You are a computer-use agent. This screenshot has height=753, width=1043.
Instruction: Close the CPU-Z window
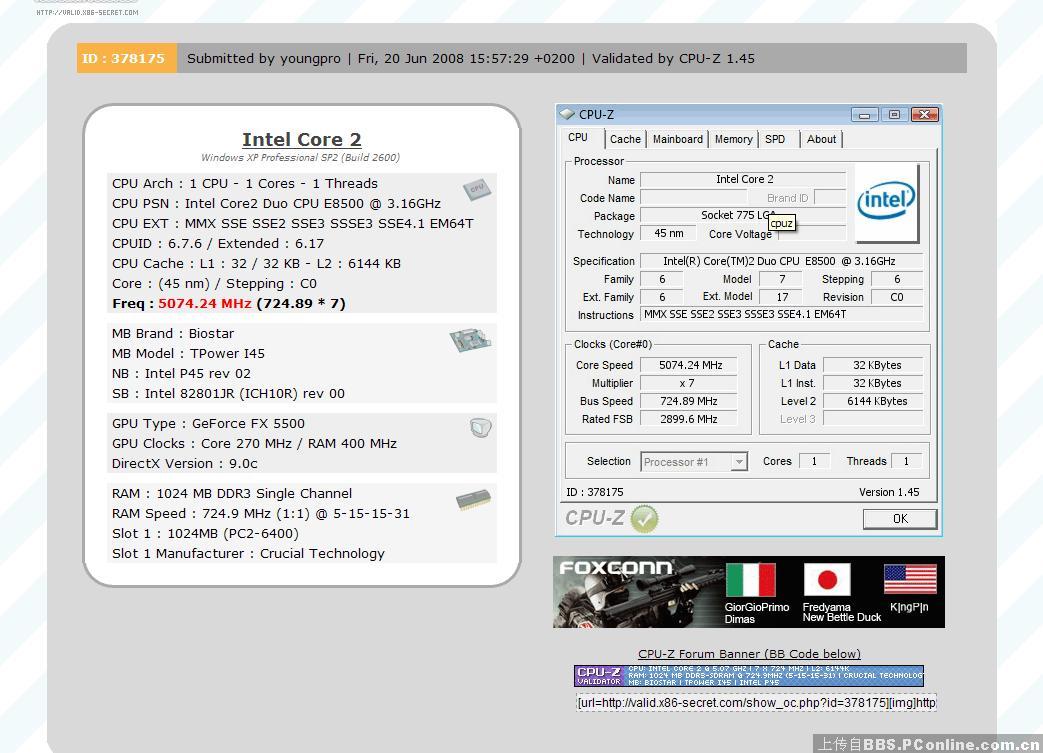click(925, 114)
